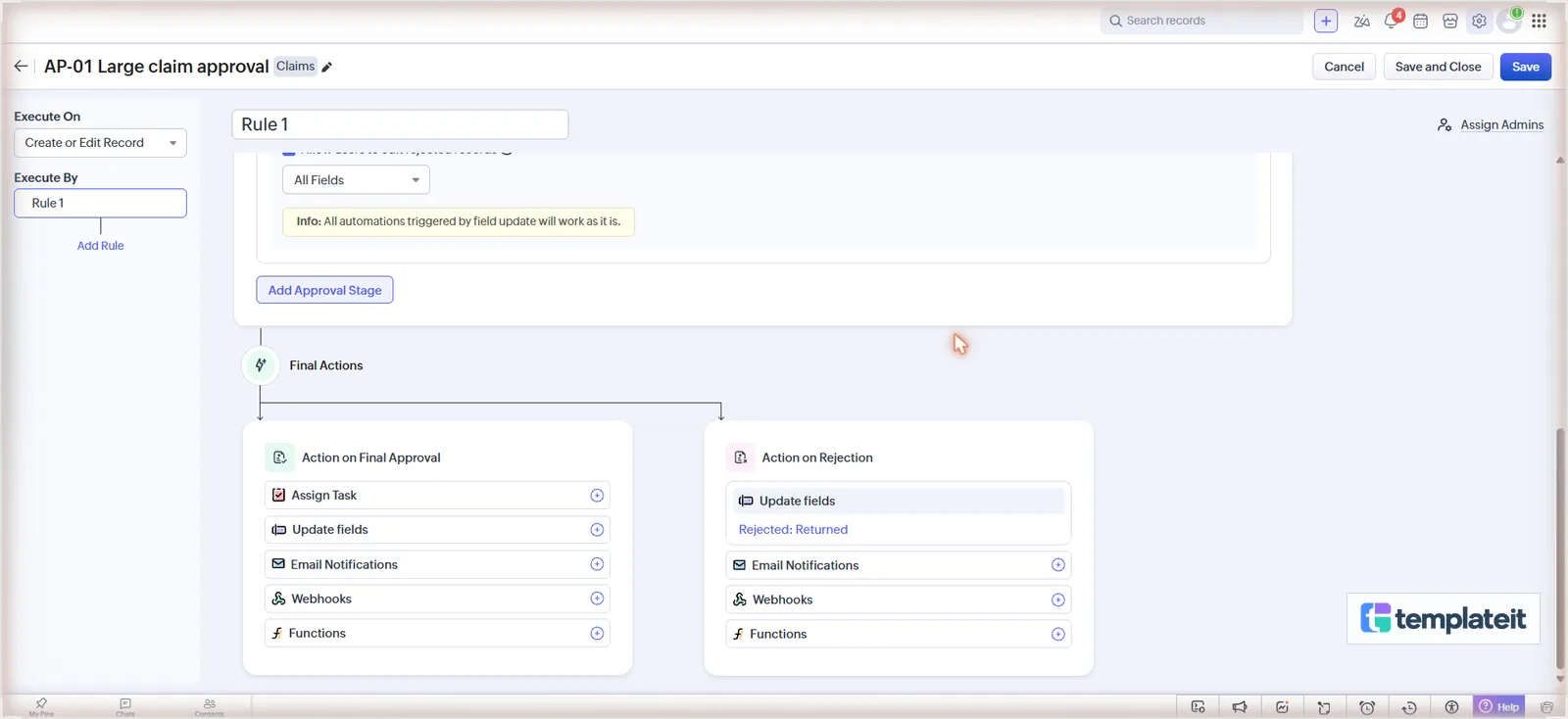Open the Help button in bottom bar
This screenshot has height=719, width=1568.
coord(1499,707)
